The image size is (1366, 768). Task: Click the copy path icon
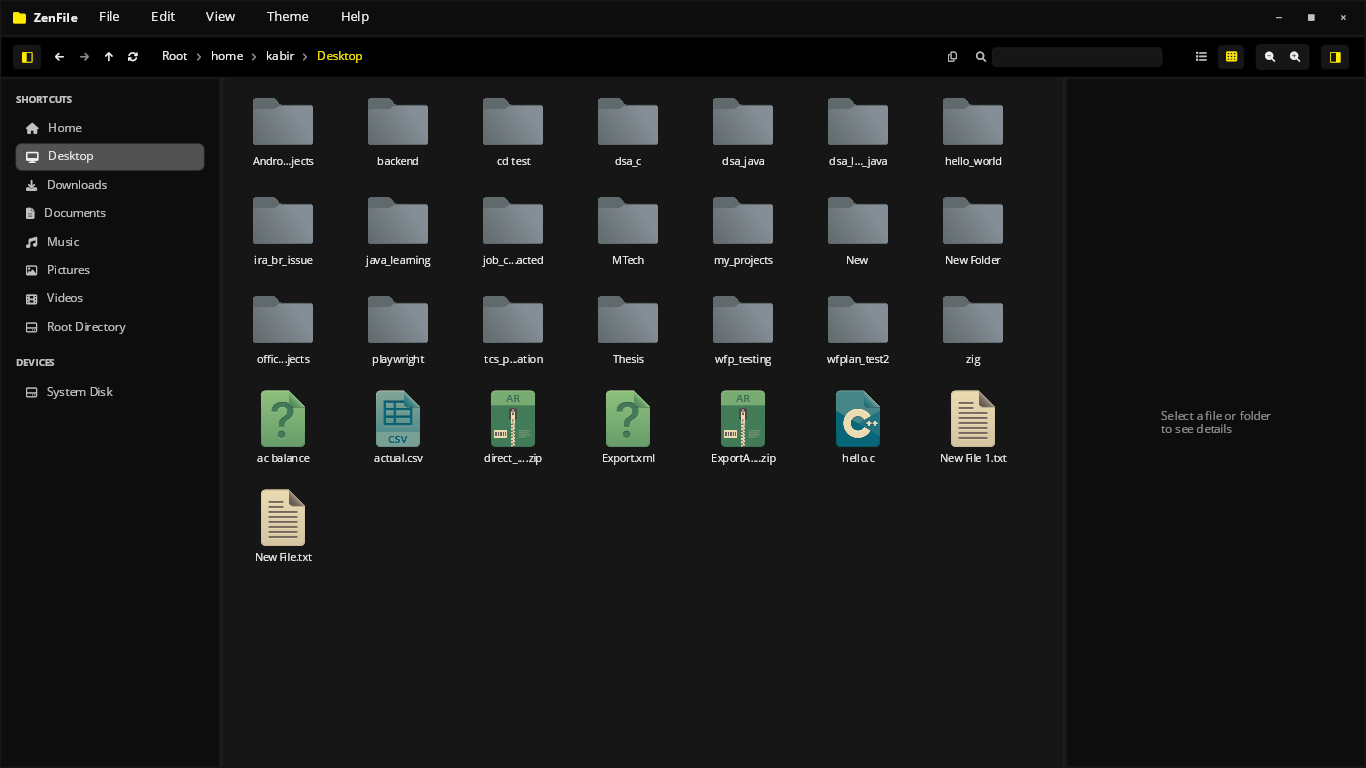tap(952, 57)
